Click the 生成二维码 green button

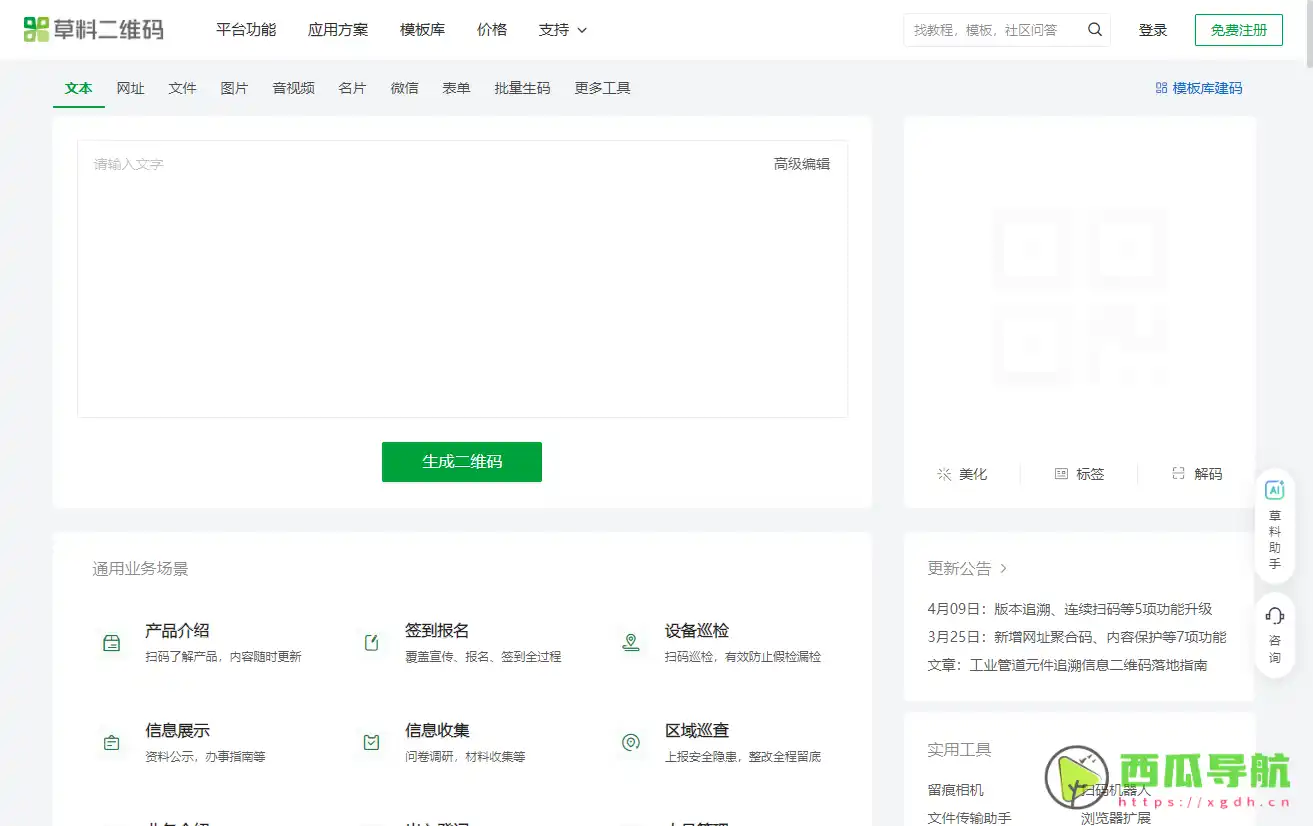(461, 462)
